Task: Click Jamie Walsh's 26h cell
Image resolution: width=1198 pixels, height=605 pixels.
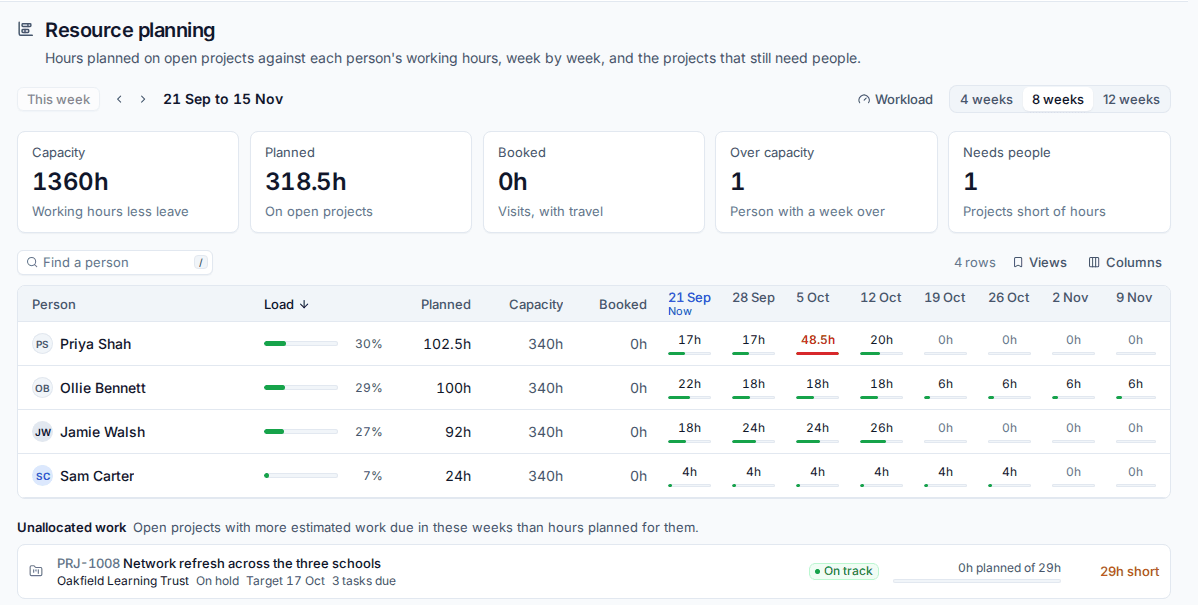Action: click(x=881, y=432)
